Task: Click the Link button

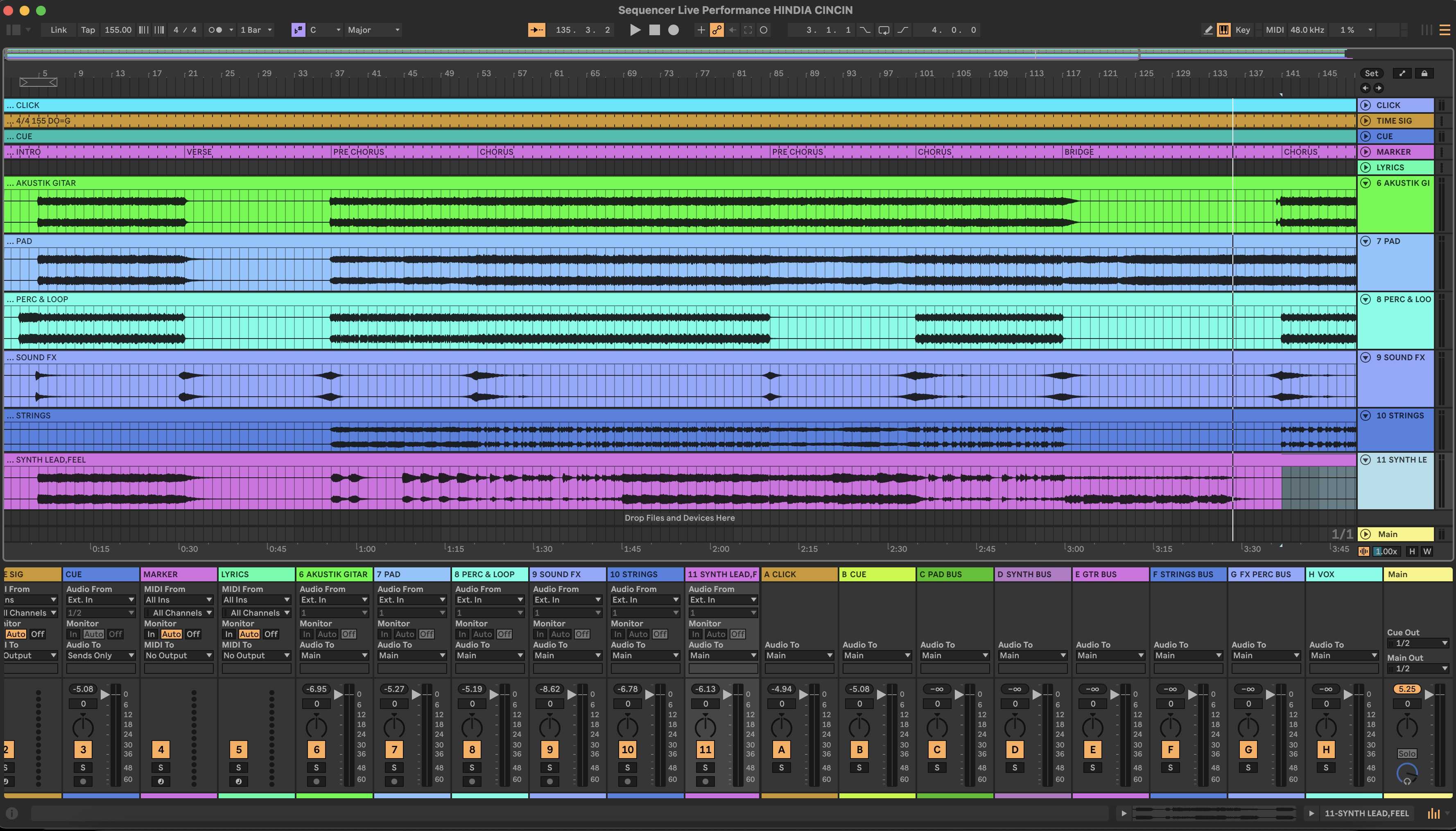Action: (58, 29)
